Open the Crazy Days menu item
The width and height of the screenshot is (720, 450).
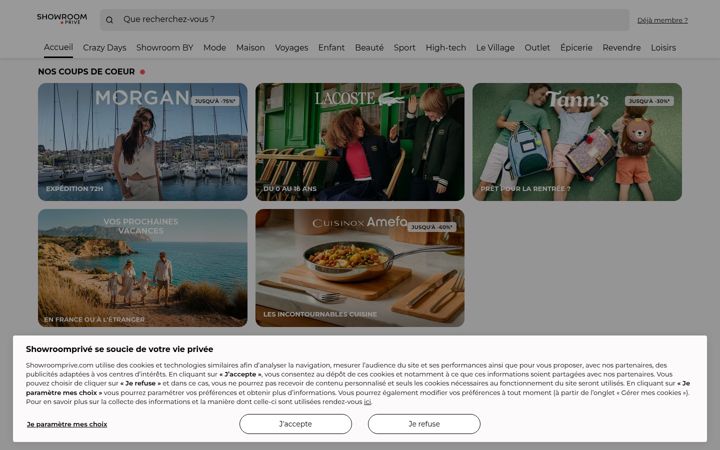point(104,48)
